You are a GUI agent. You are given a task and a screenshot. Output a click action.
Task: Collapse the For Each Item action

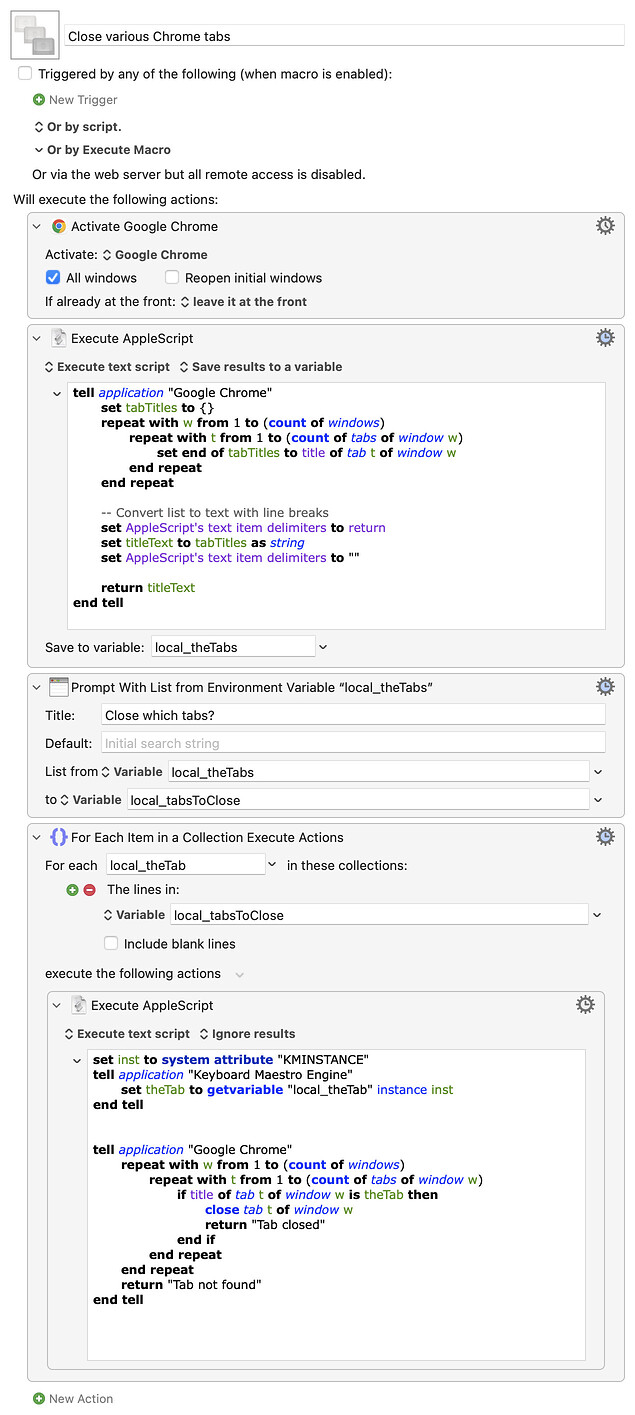tap(38, 837)
